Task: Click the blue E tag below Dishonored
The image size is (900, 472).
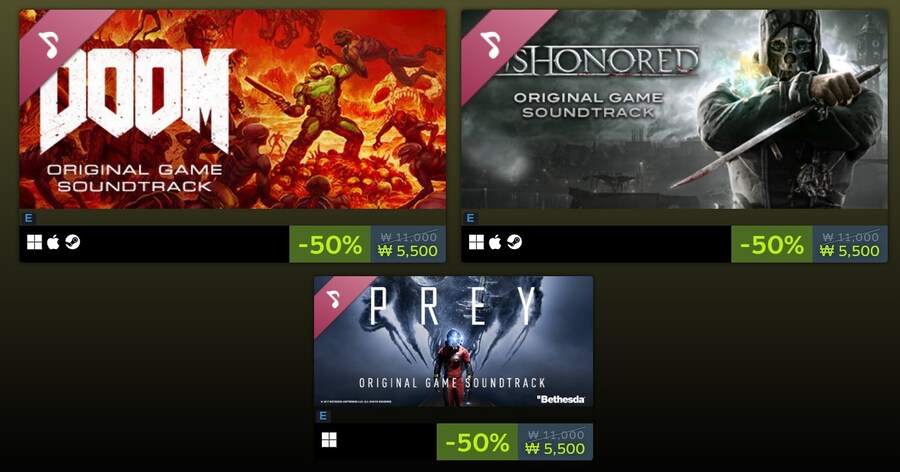Action: click(x=470, y=218)
